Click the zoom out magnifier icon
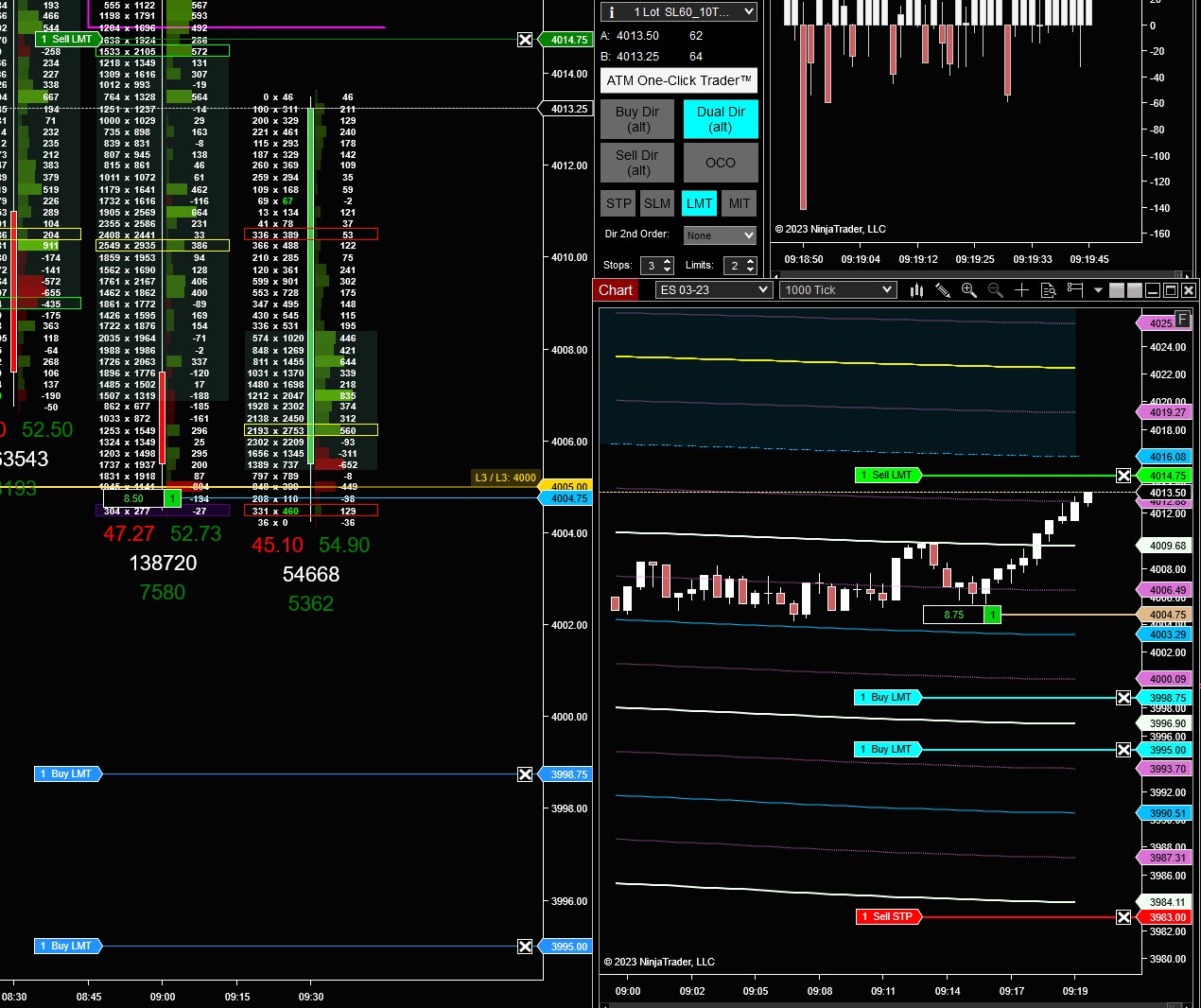 (x=996, y=290)
